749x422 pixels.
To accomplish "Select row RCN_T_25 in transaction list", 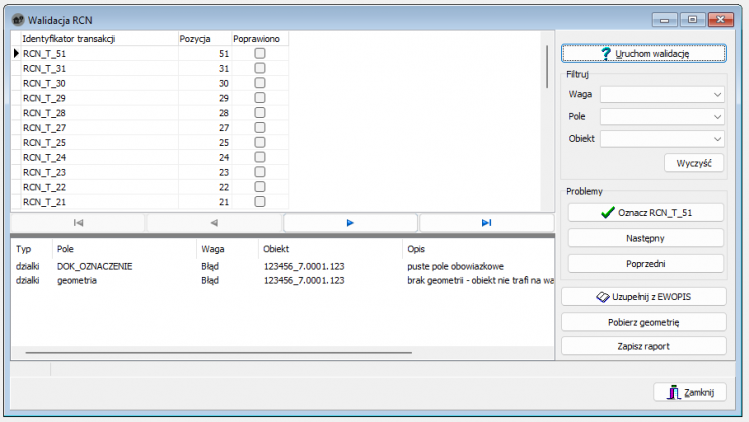I will pos(150,142).
